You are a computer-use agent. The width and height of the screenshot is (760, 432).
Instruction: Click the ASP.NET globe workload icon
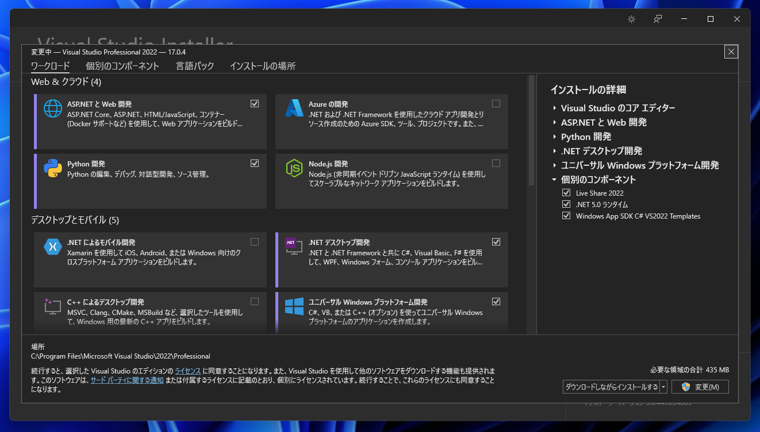pos(53,108)
